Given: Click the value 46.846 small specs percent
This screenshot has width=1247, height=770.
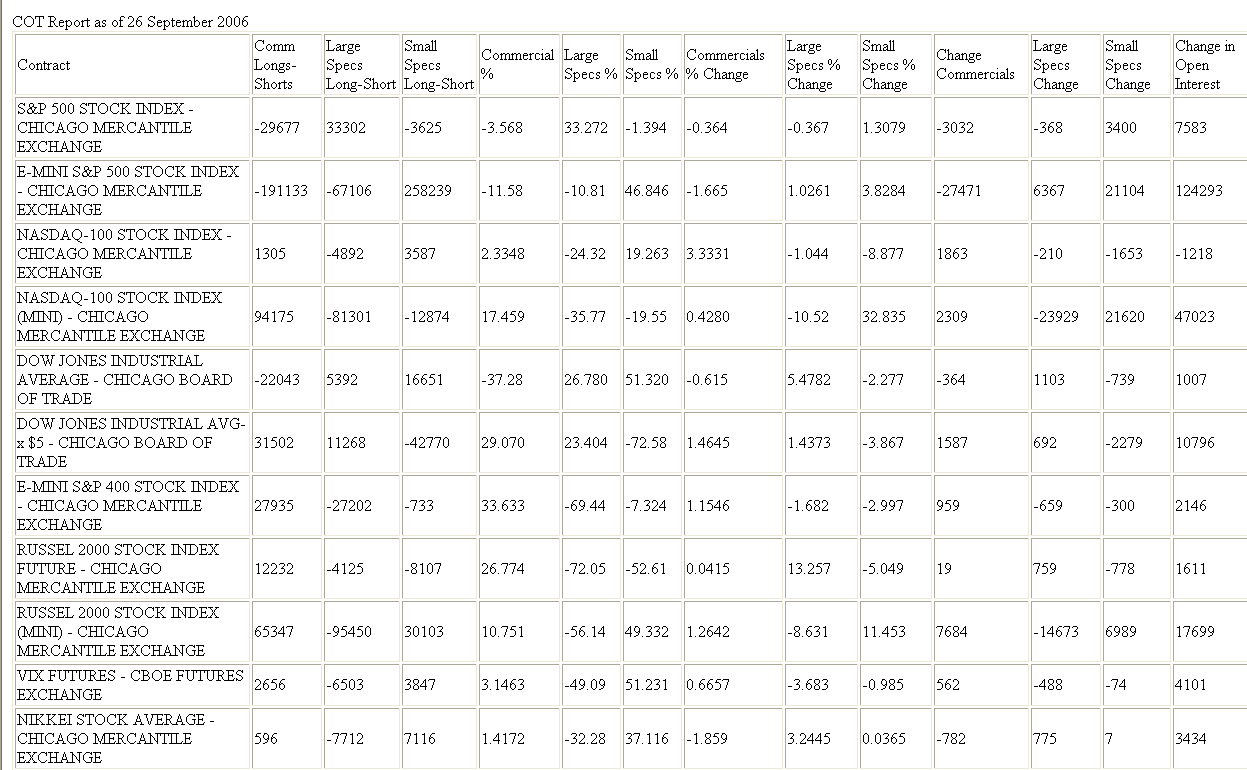Looking at the screenshot, I should coord(647,191).
